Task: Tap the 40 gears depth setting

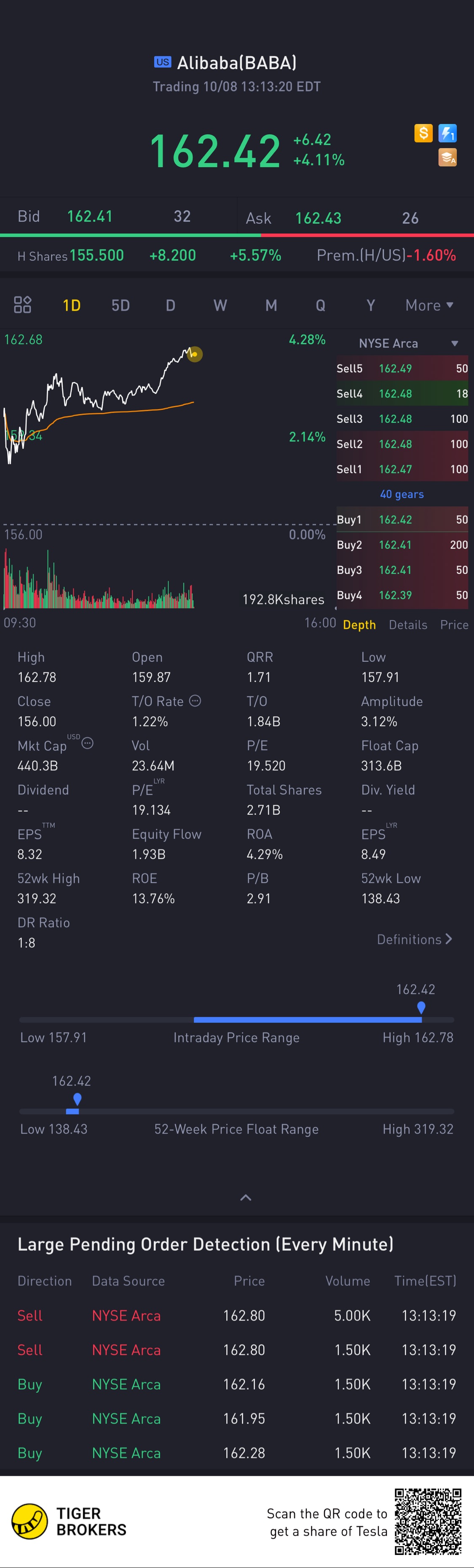Action: [x=402, y=494]
